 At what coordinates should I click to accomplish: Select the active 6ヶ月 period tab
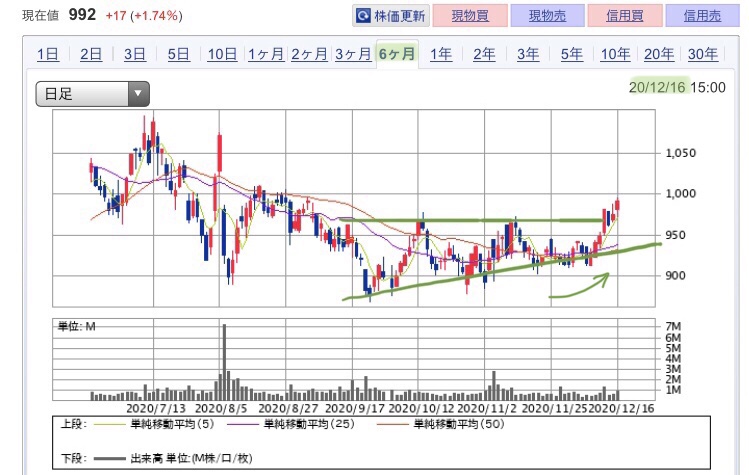(x=397, y=55)
